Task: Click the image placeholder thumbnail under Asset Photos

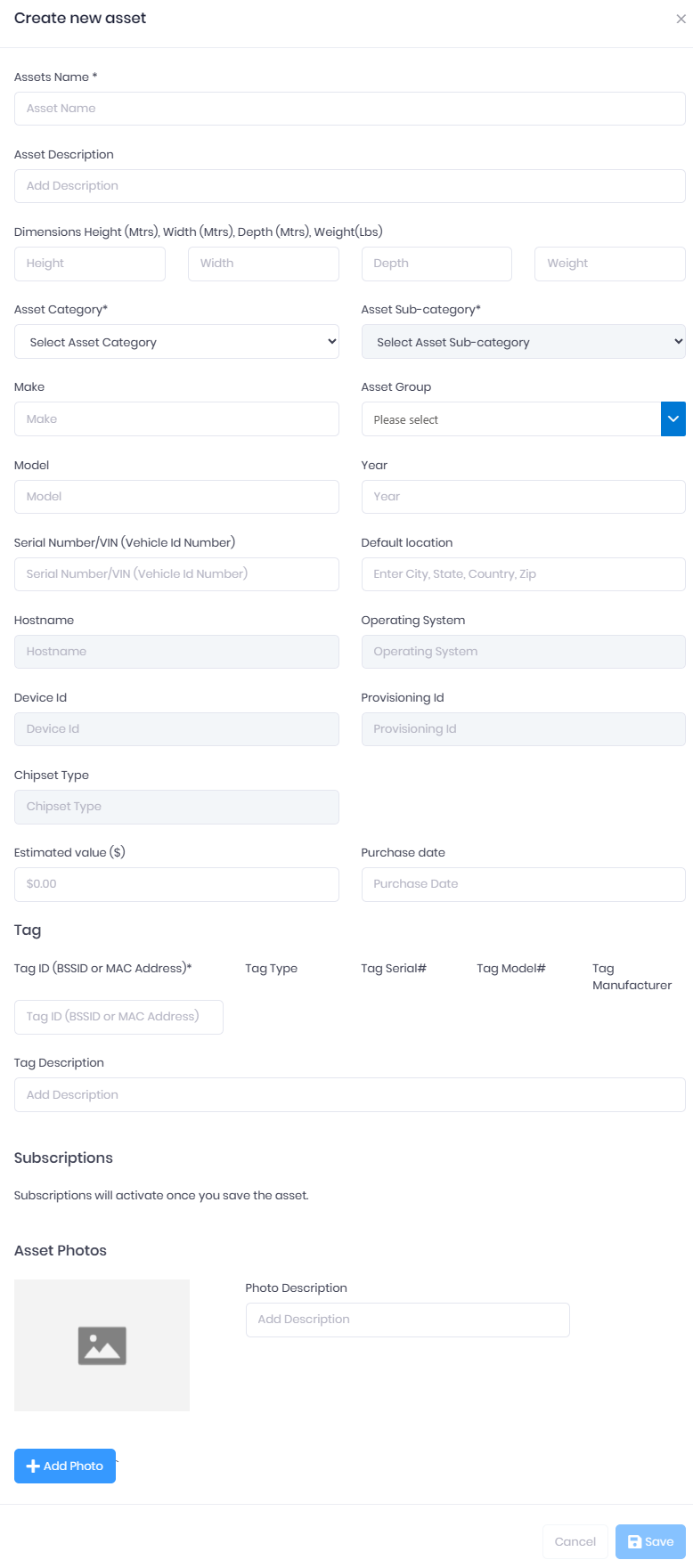Action: point(102,1345)
